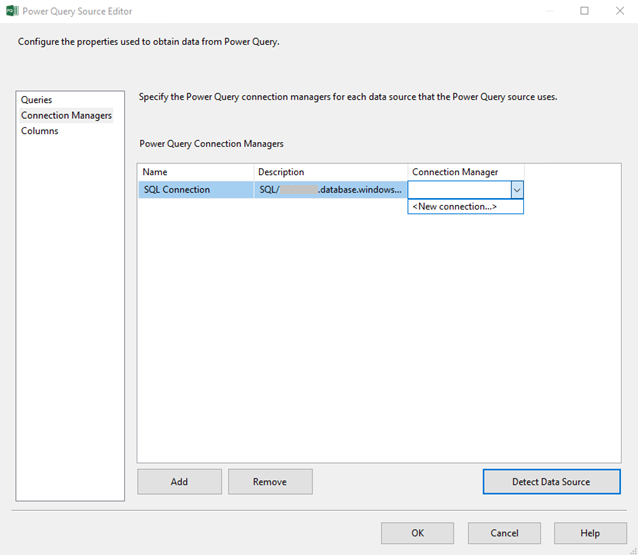The height and width of the screenshot is (555, 639).
Task: Choose the <New connection...> option
Action: (455, 206)
